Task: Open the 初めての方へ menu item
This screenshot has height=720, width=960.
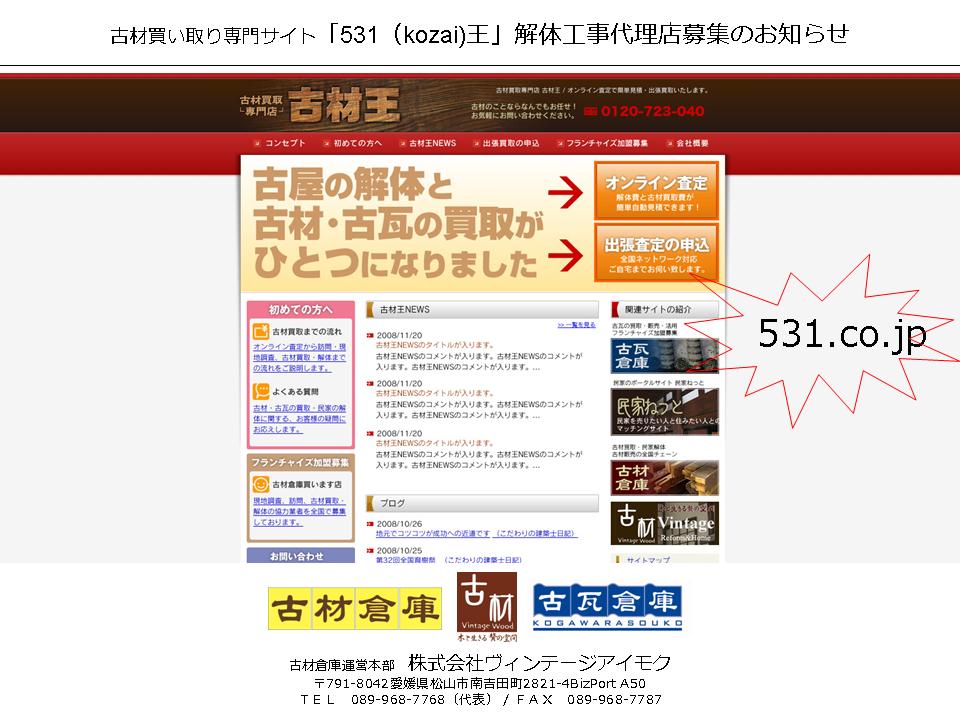Action: point(353,143)
